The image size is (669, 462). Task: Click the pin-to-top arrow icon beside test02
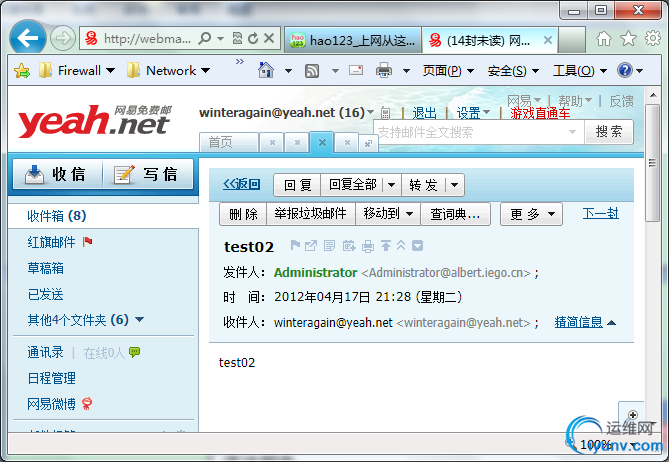click(x=386, y=245)
